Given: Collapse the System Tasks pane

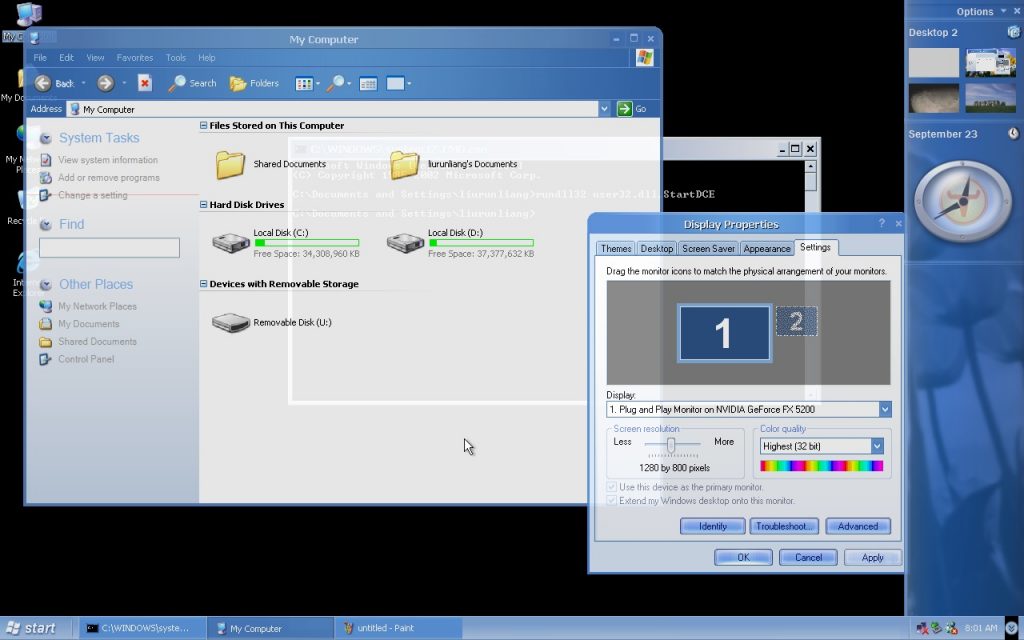Looking at the screenshot, I should (x=46, y=138).
